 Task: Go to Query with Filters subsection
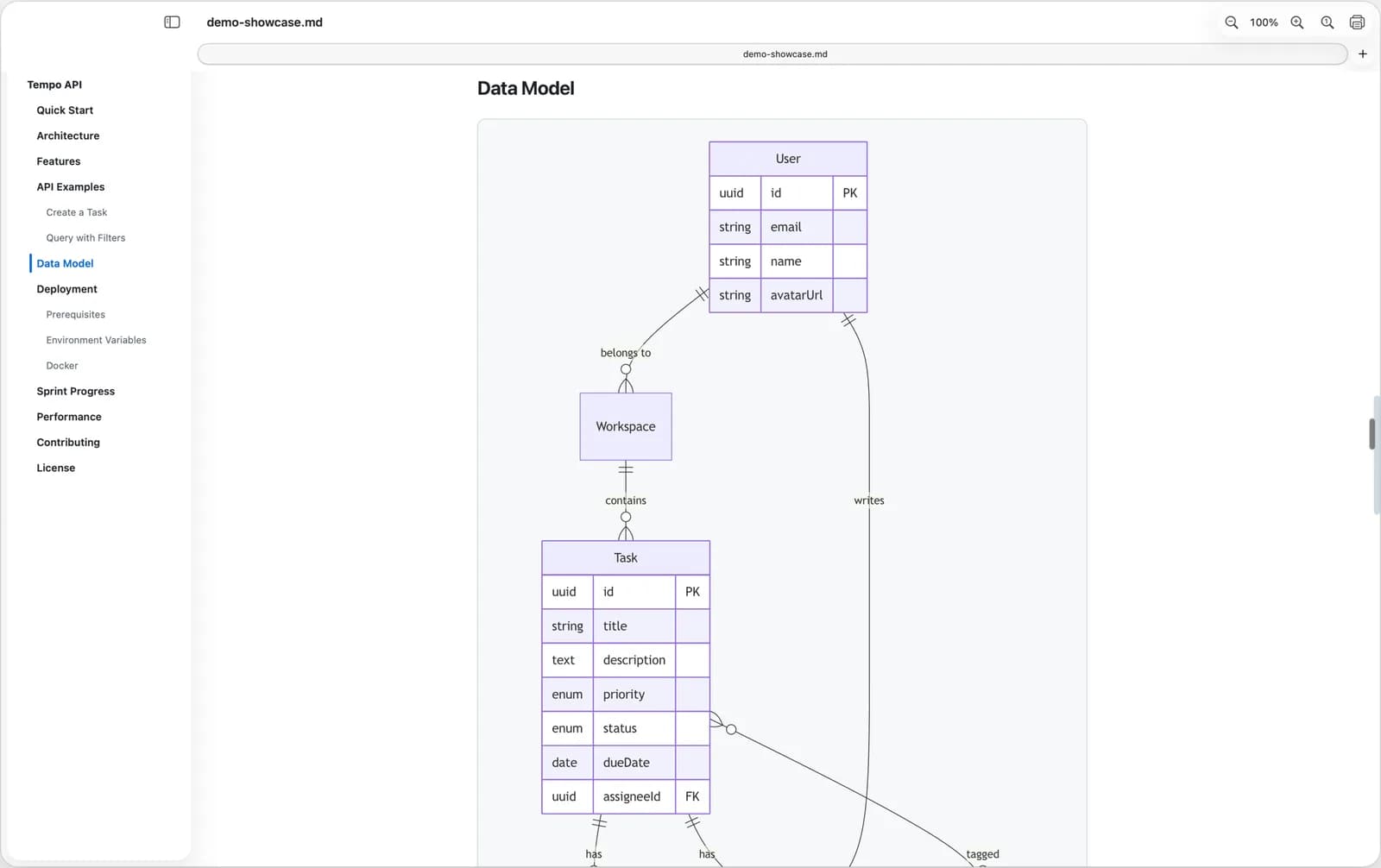[x=85, y=238]
